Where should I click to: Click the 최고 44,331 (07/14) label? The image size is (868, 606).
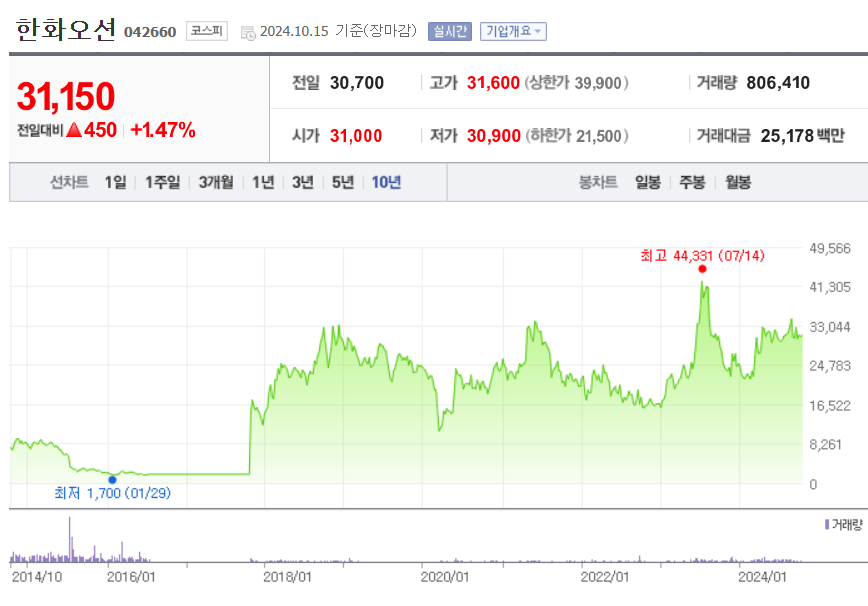coord(702,256)
